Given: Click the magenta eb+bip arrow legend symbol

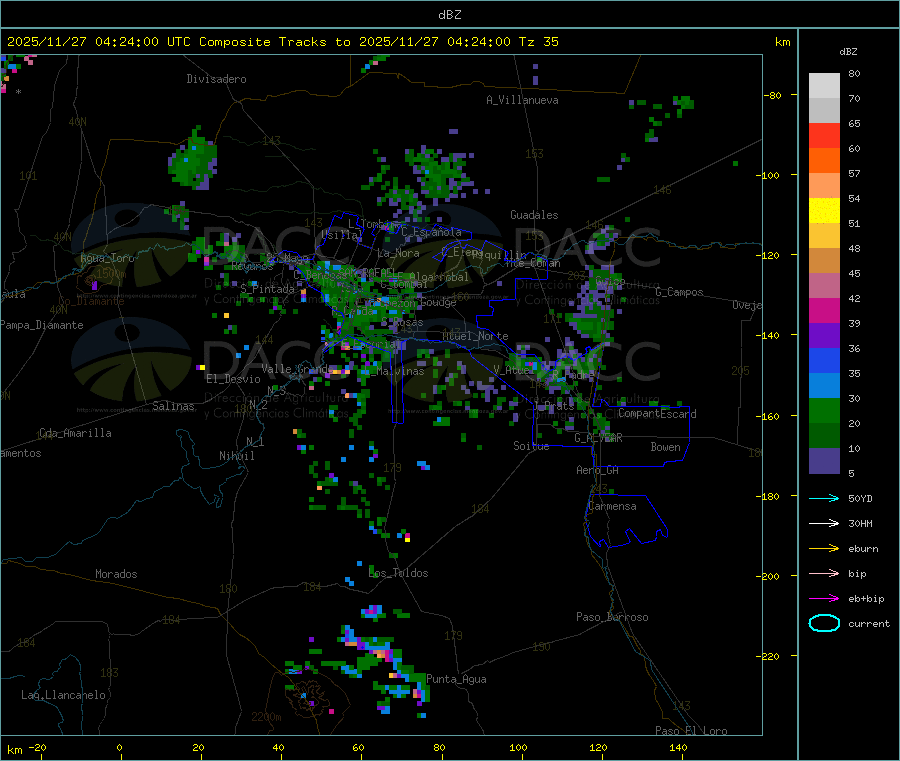Looking at the screenshot, I should pos(824,599).
